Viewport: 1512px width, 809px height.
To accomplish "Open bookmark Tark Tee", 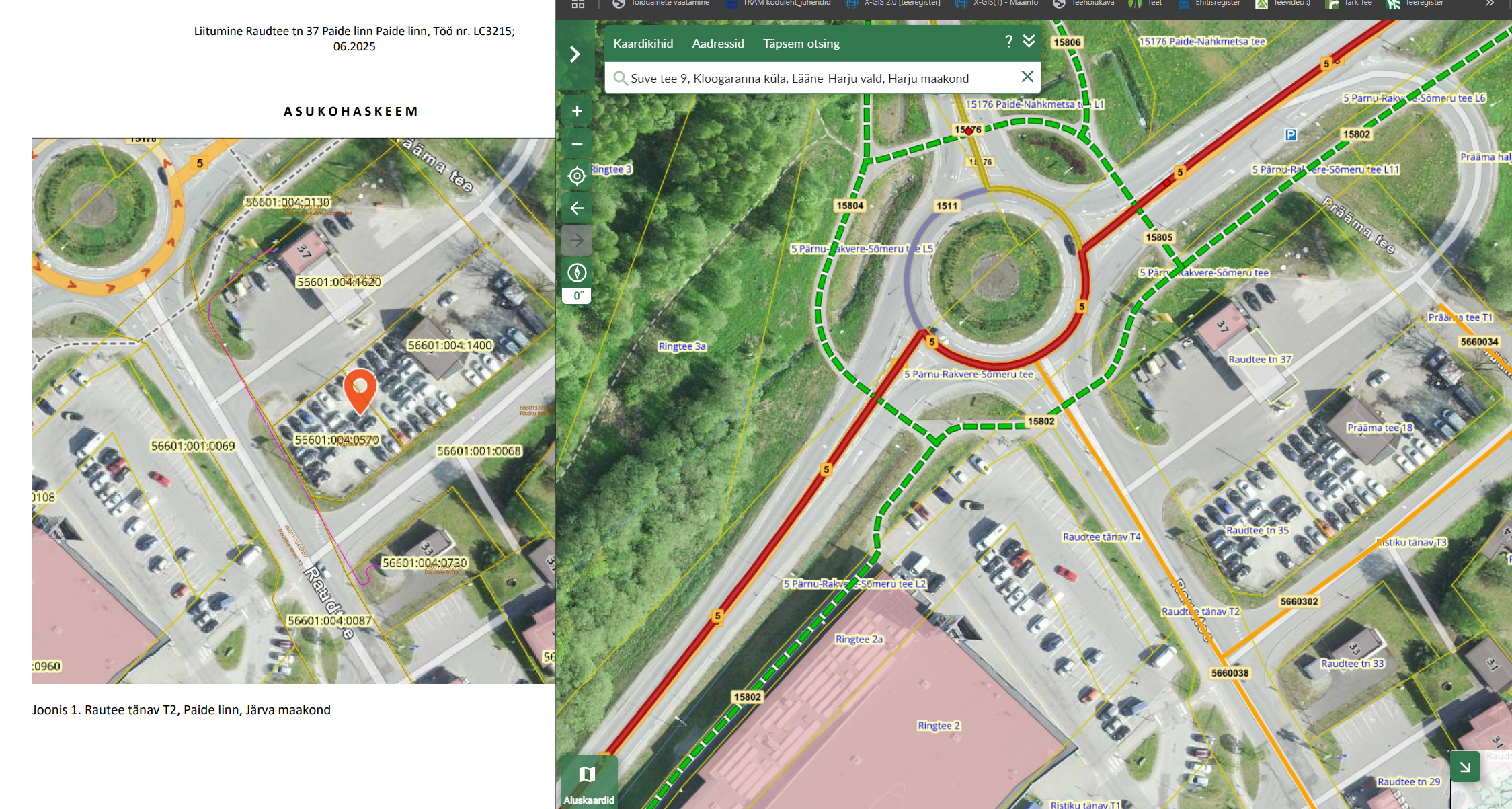I will pos(1349,3).
